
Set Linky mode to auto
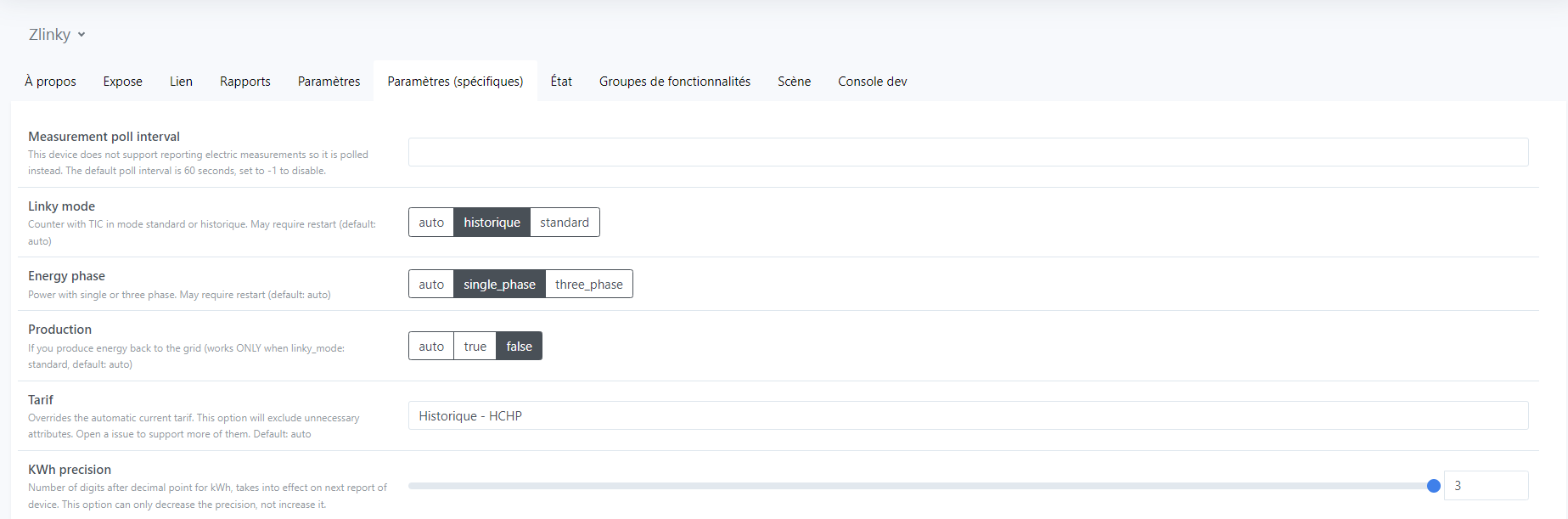click(431, 223)
